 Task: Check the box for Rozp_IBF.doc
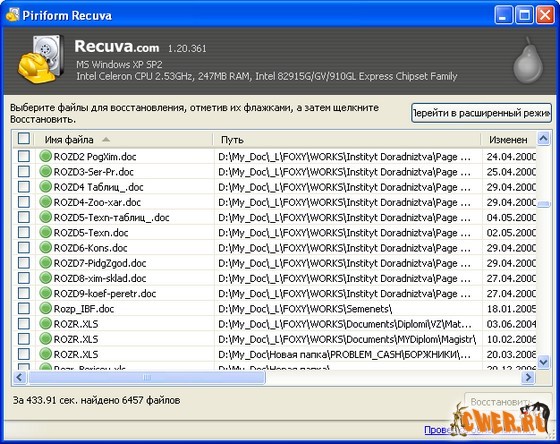point(24,308)
